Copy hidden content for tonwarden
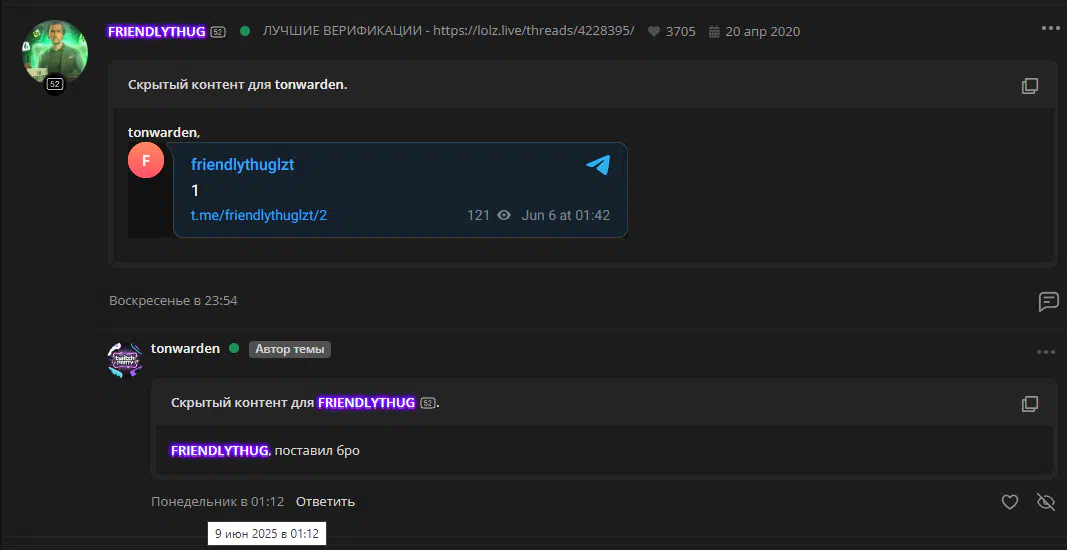The width and height of the screenshot is (1067, 550). [x=1030, y=86]
